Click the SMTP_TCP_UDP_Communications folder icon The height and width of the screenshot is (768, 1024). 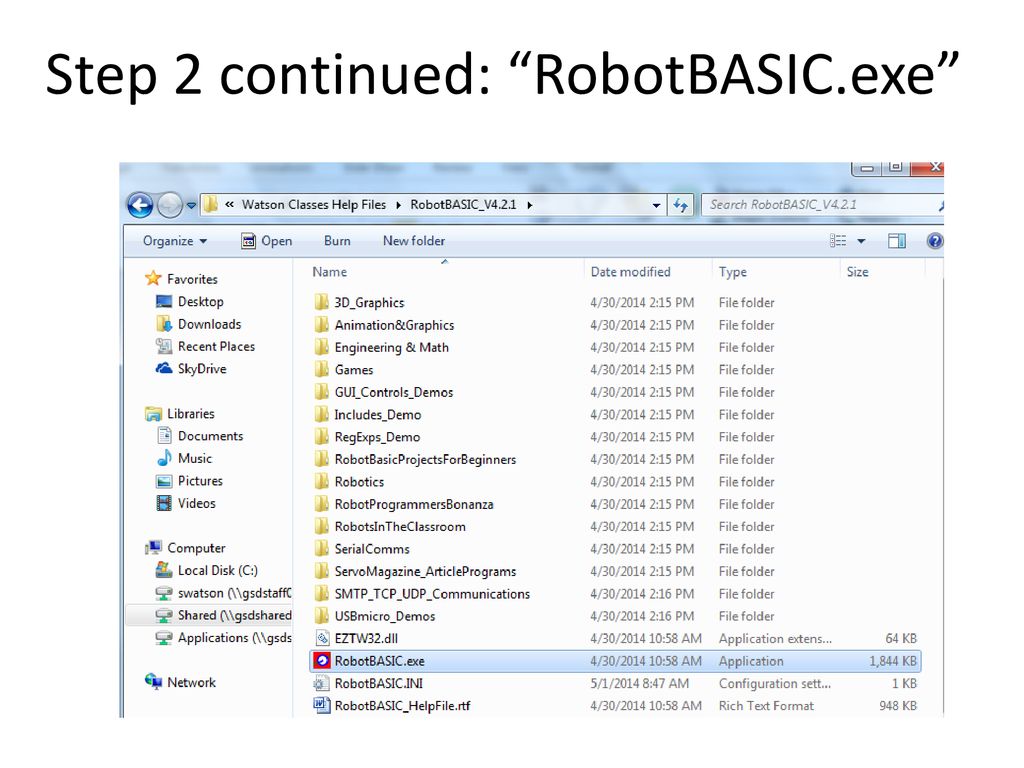tap(321, 594)
